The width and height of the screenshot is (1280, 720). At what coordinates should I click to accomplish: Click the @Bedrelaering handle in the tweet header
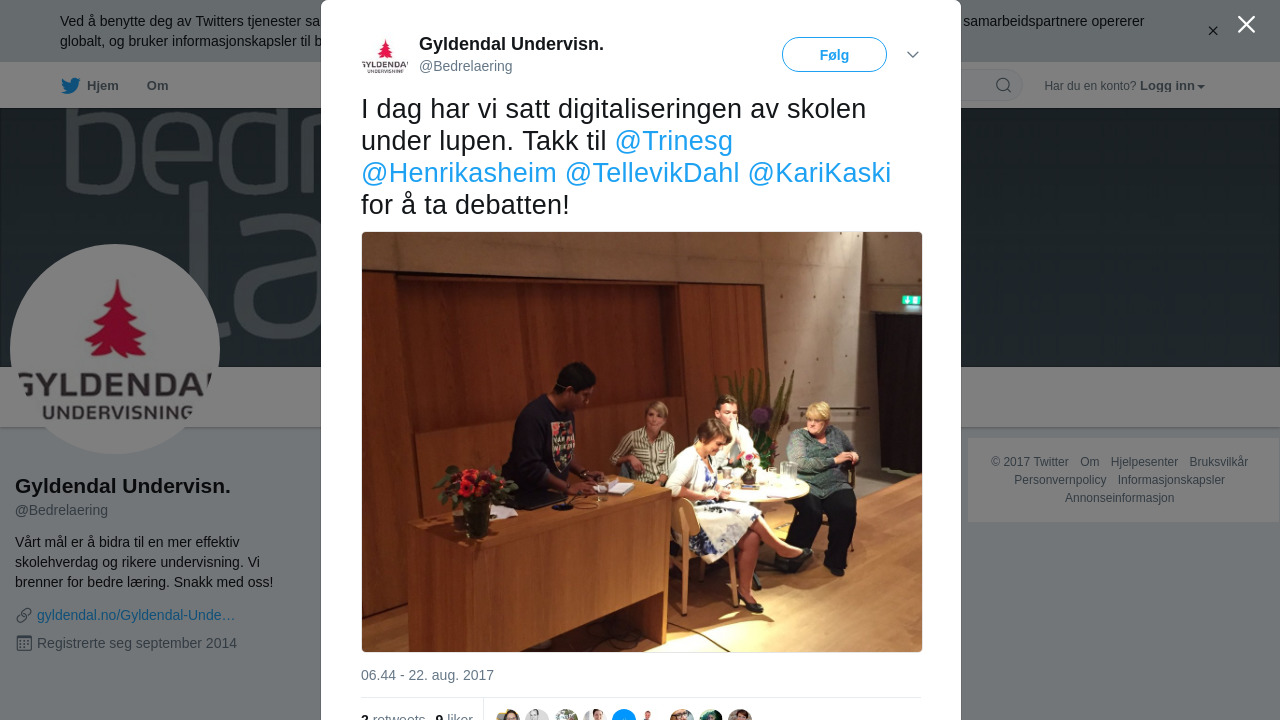(x=466, y=66)
